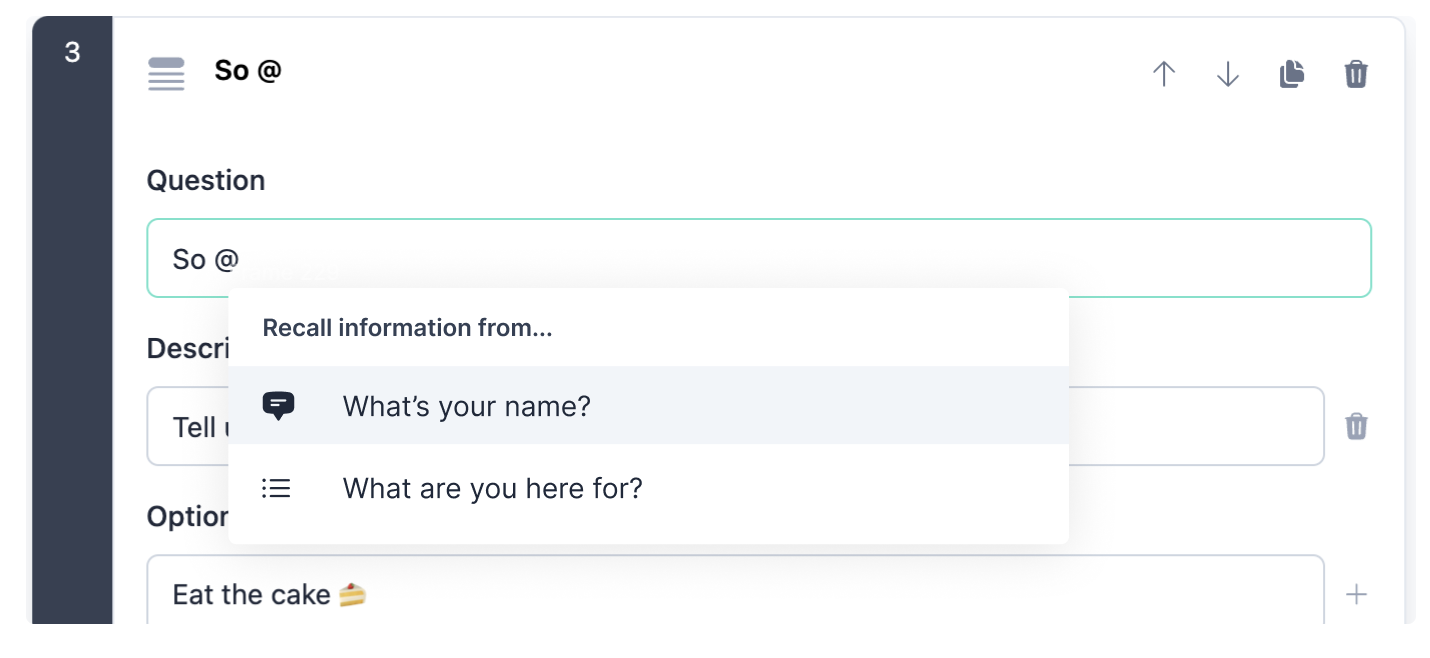The image size is (1430, 658).
Task: Click the "So @" block title
Action: [x=248, y=71]
